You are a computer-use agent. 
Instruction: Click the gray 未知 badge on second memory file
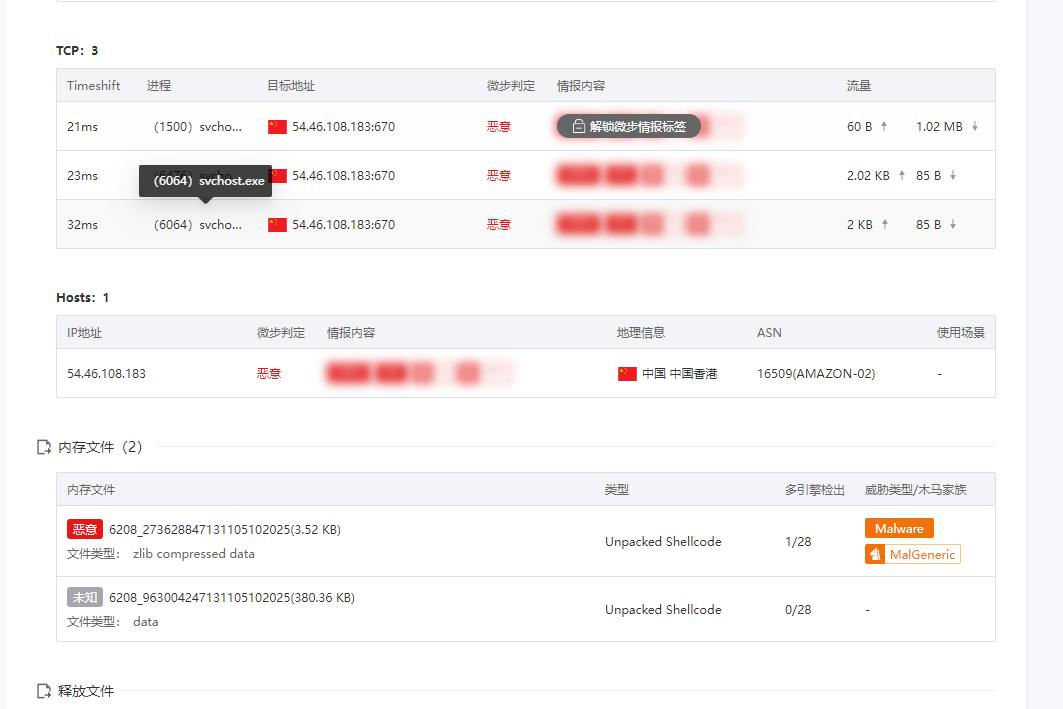click(85, 598)
